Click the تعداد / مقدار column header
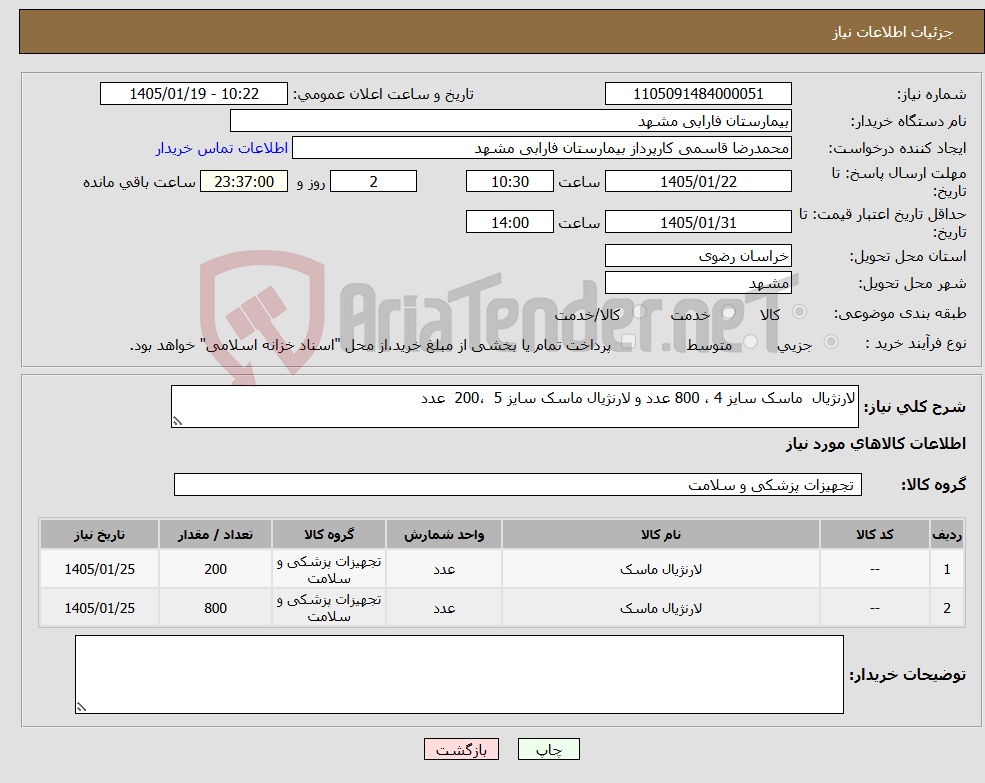Viewport: 985px width, 783px height. click(x=215, y=534)
